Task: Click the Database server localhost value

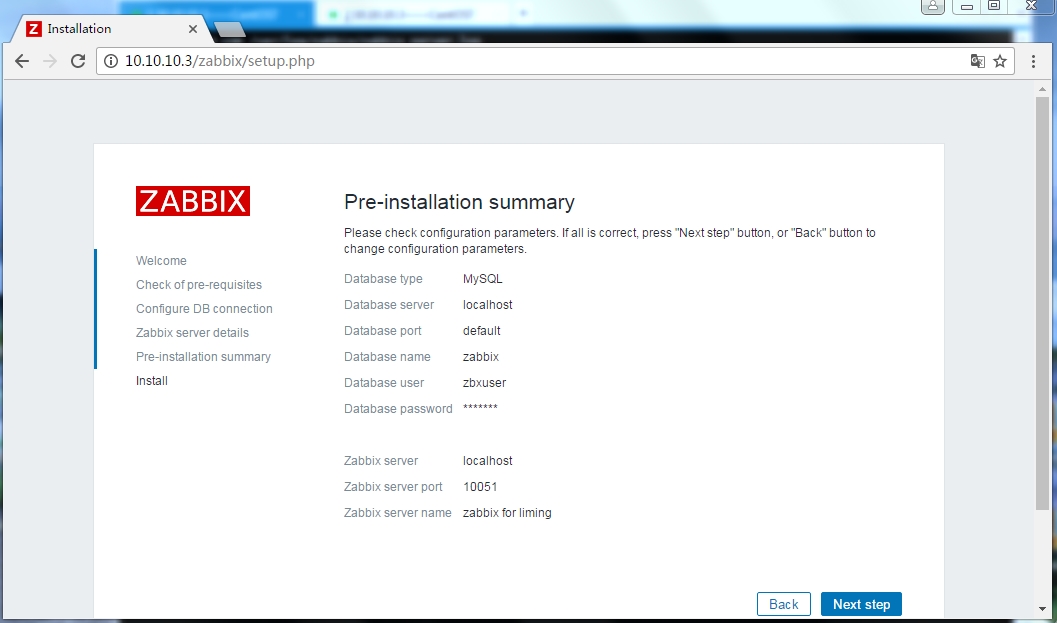Action: pyautogui.click(x=487, y=305)
